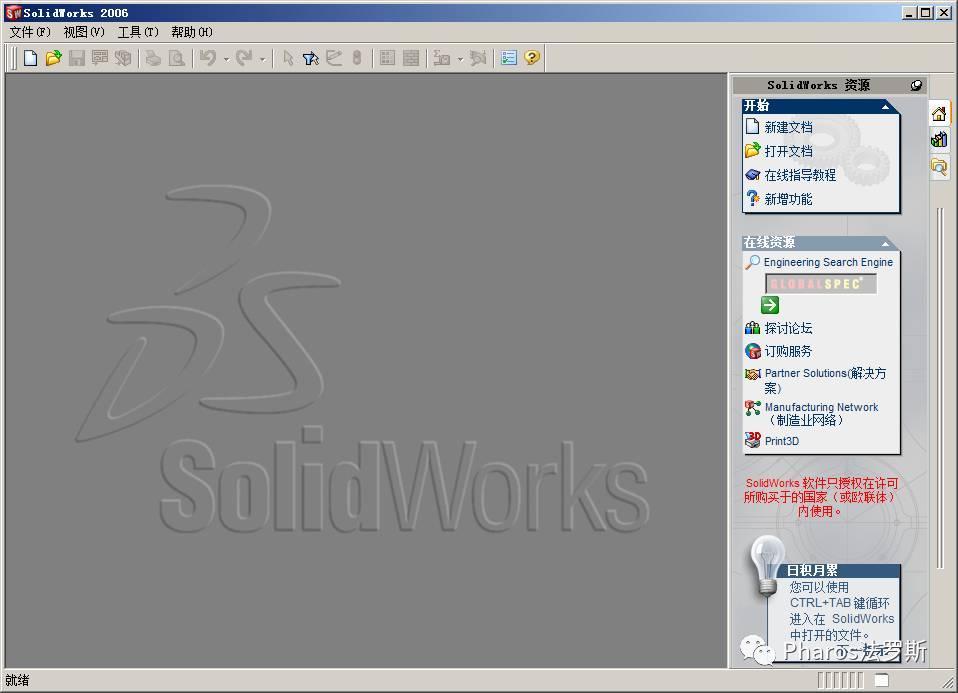This screenshot has height=693, width=958.
Task: Open the 帮助(H) menu
Action: pos(192,32)
